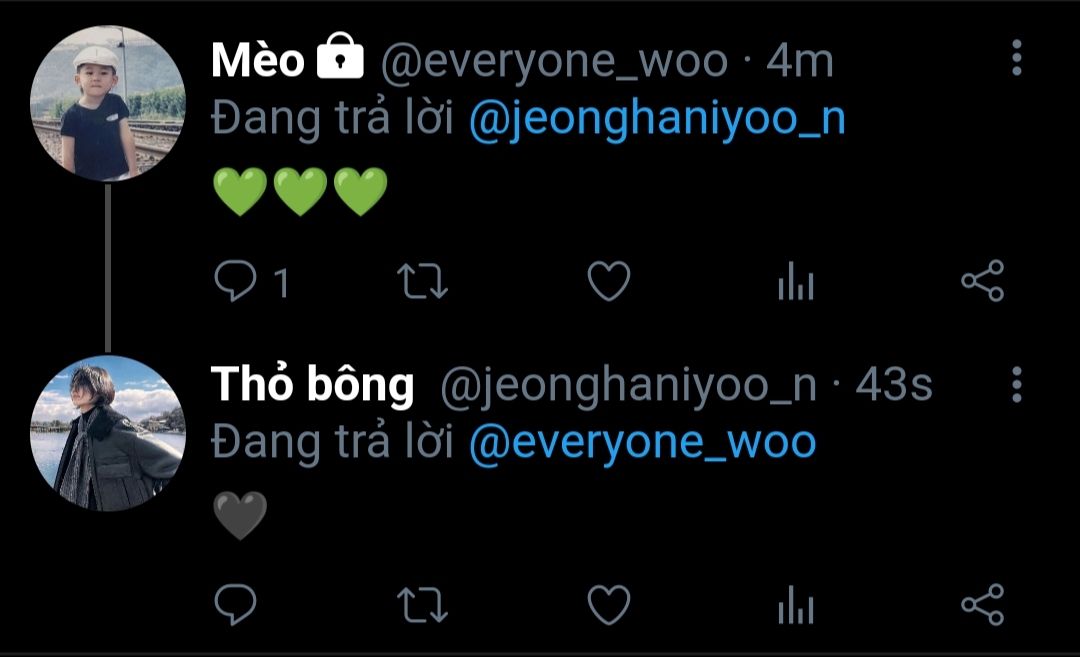
Task: Click the gray @everyone_woo handle beside Mèo
Action: [554, 63]
